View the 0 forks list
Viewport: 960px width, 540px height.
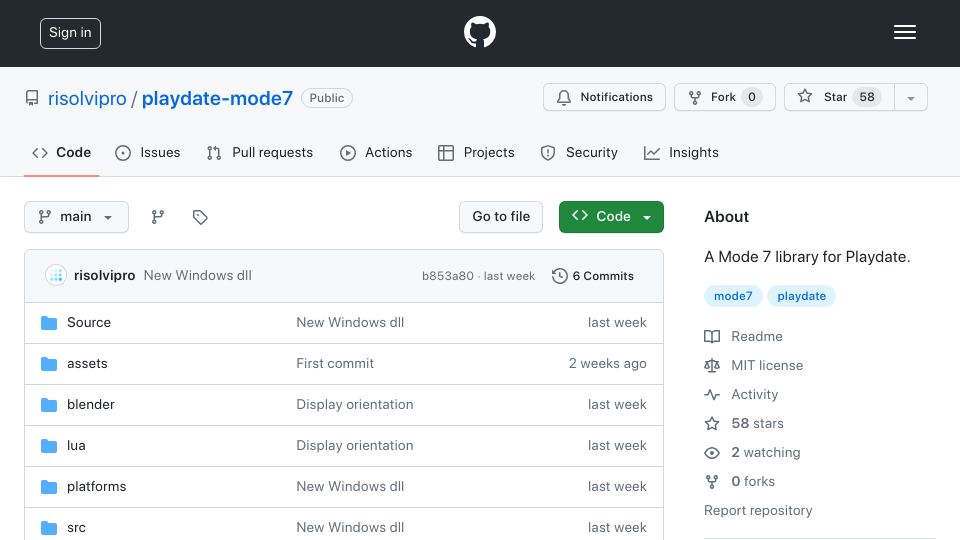coord(753,482)
